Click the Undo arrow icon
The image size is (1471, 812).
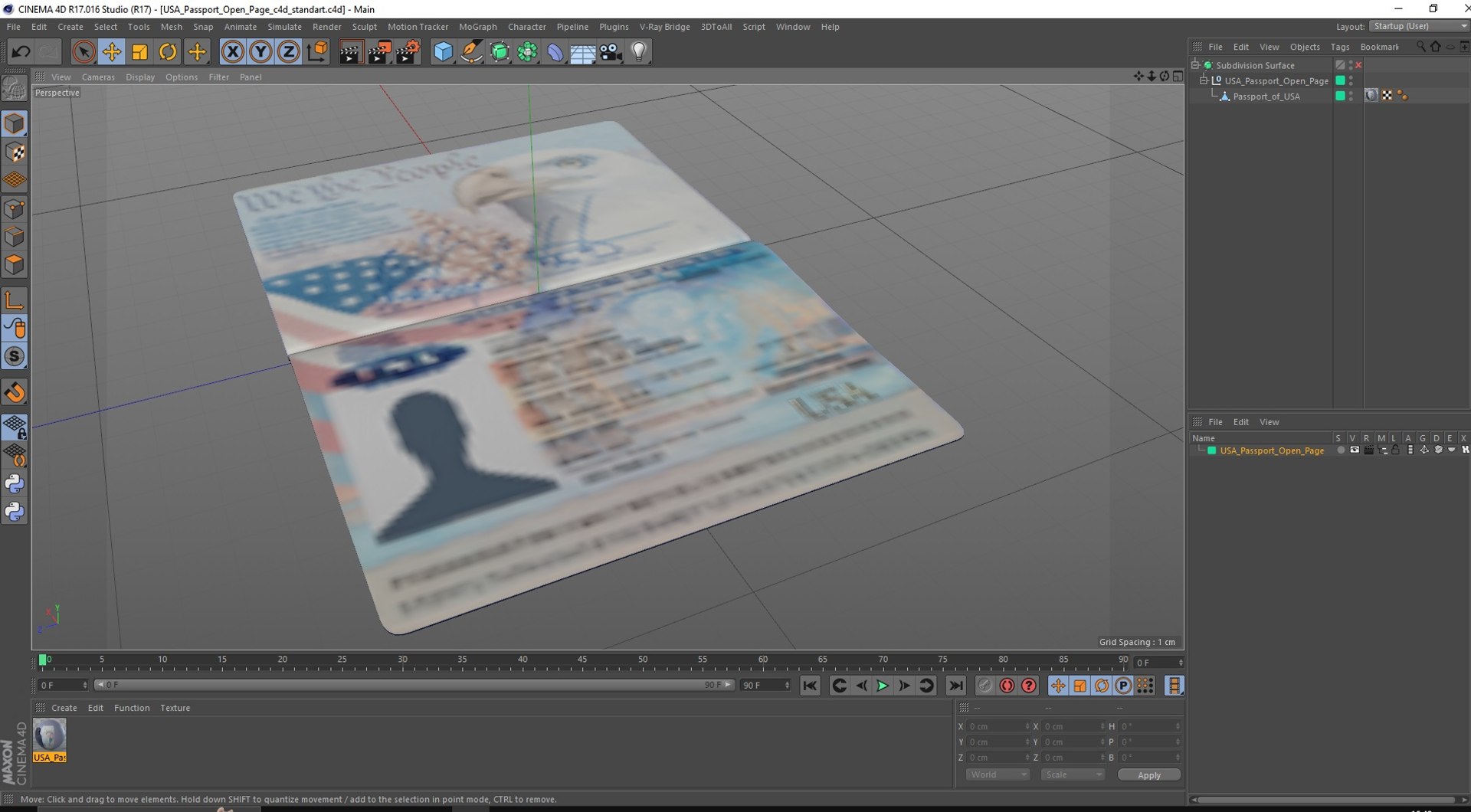coord(21,52)
